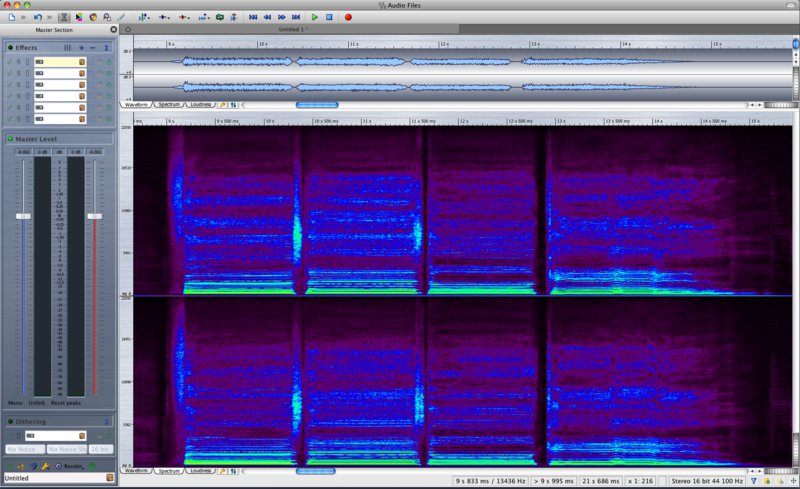This screenshot has height=489, width=800.
Task: Switch lower view to the Spectrum tab
Action: (x=169, y=471)
